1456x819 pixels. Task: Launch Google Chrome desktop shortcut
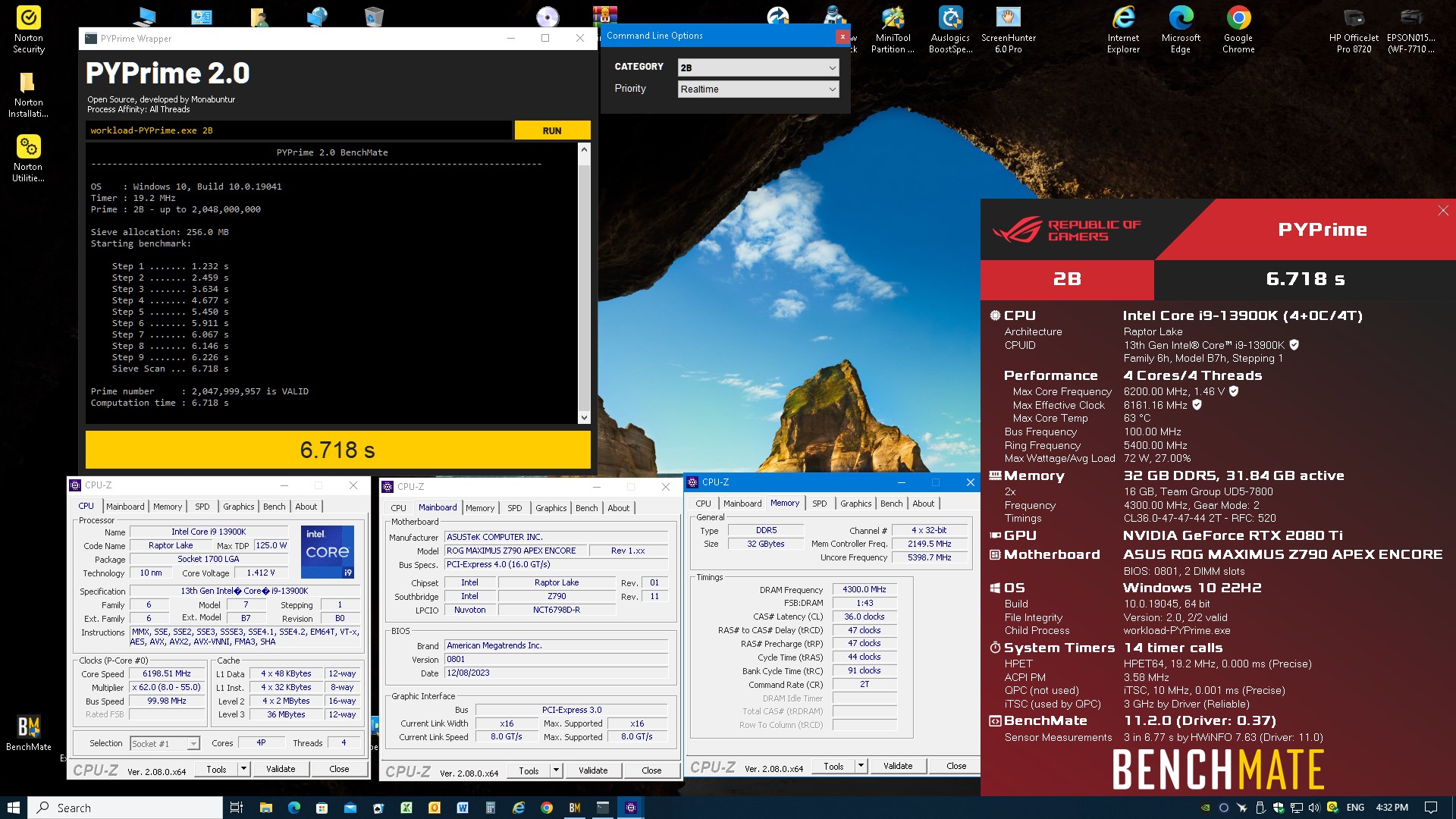pos(1238,30)
